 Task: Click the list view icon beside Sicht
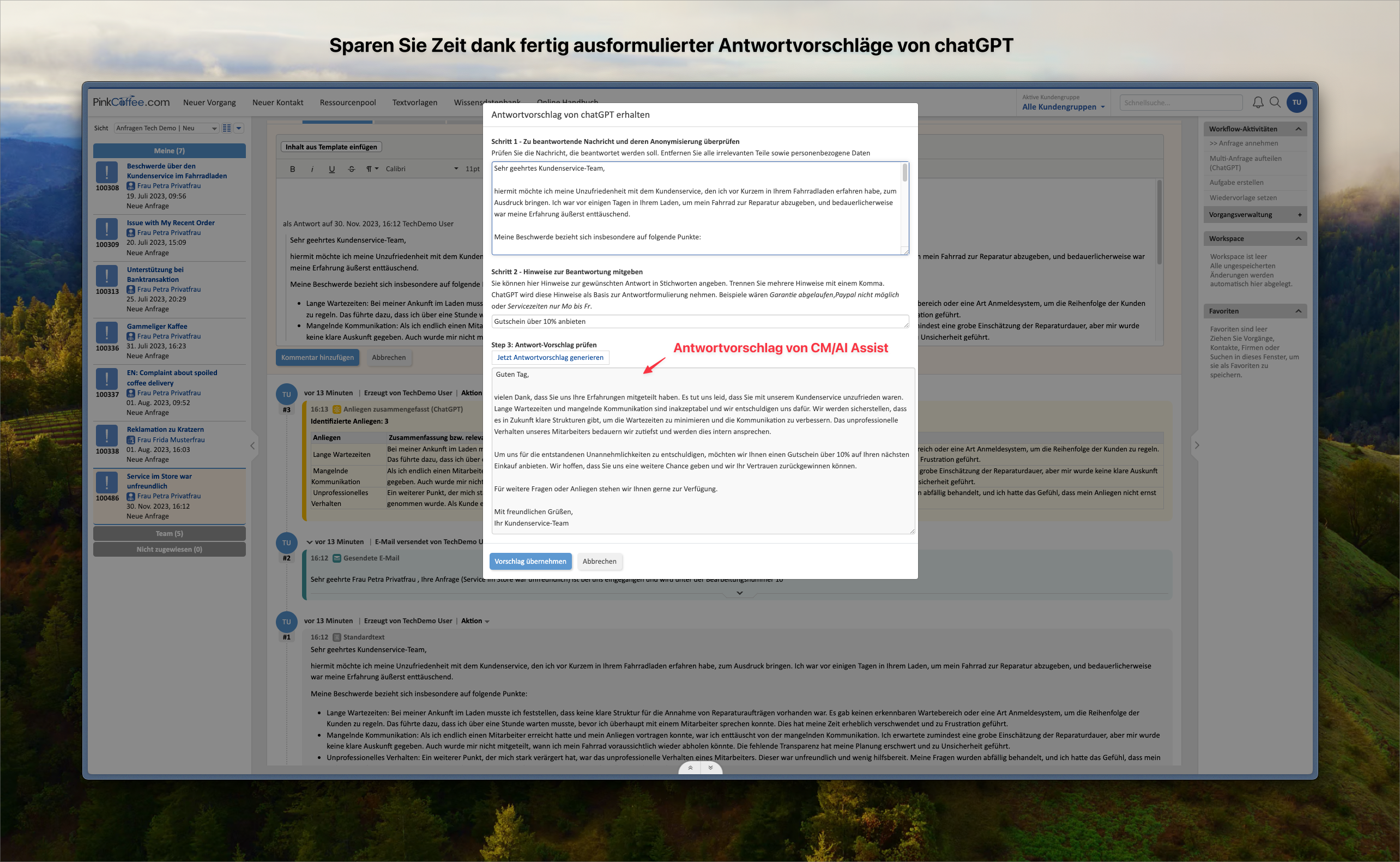(227, 128)
